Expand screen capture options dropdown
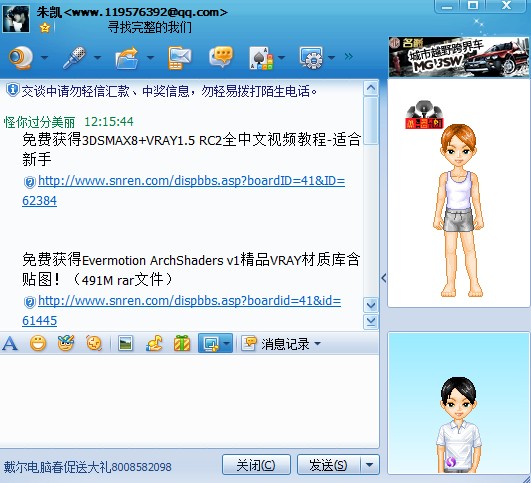The image size is (531, 483). pyautogui.click(x=227, y=343)
